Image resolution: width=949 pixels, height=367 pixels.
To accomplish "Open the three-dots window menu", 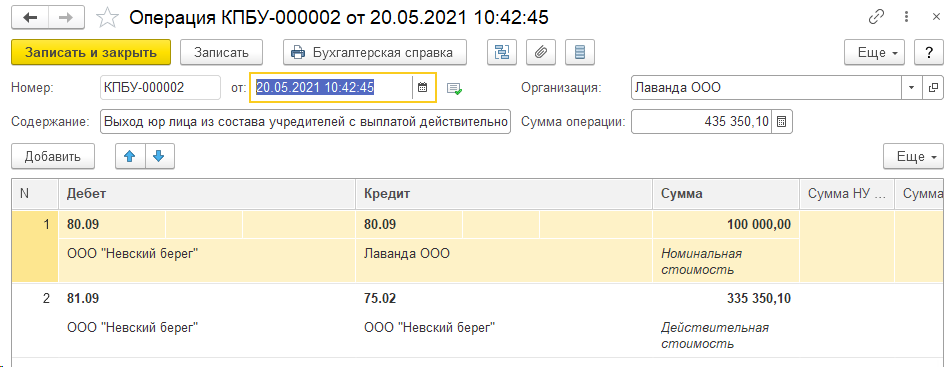I will point(906,18).
